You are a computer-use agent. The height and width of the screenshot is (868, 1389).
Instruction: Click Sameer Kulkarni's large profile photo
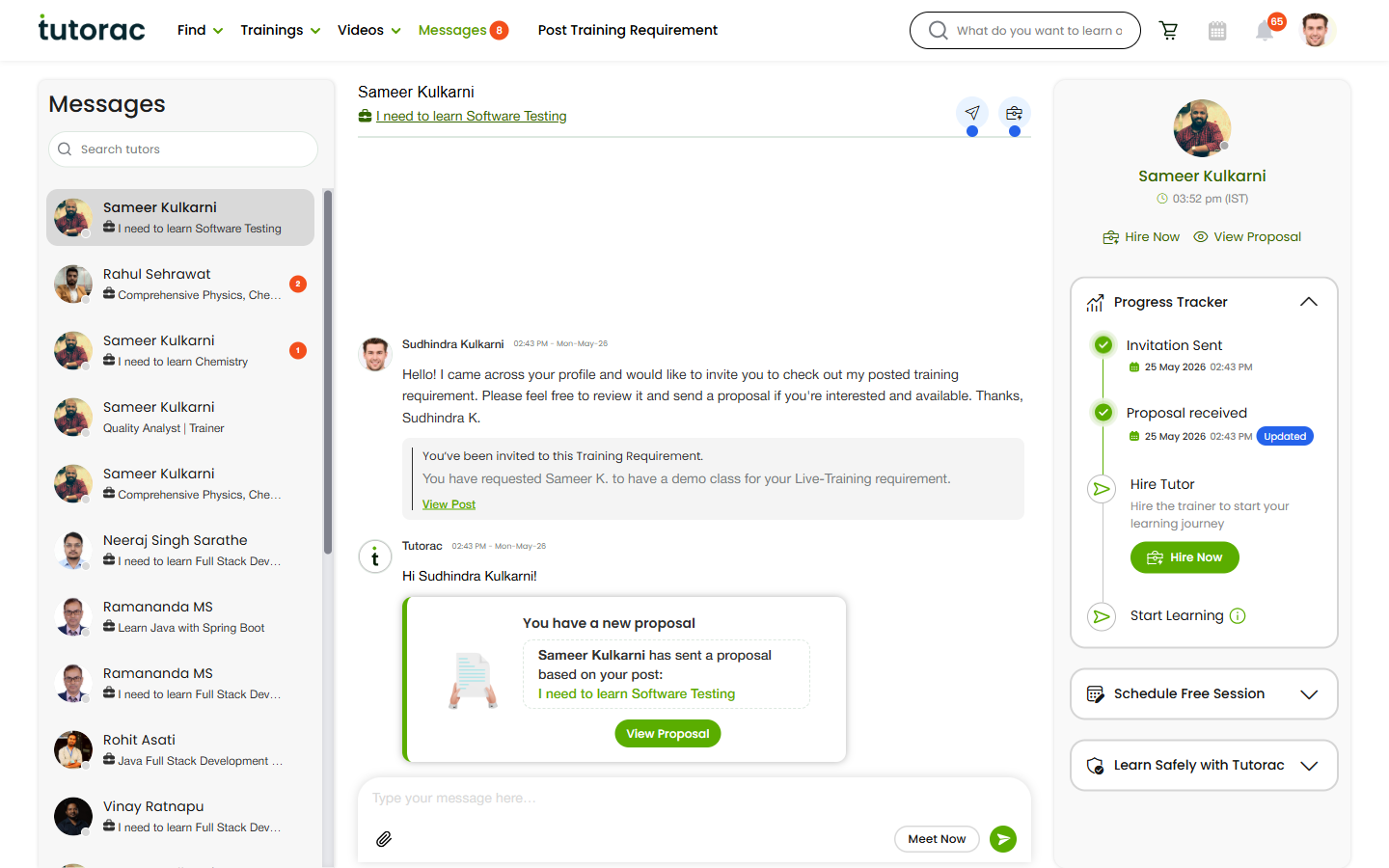(x=1202, y=128)
